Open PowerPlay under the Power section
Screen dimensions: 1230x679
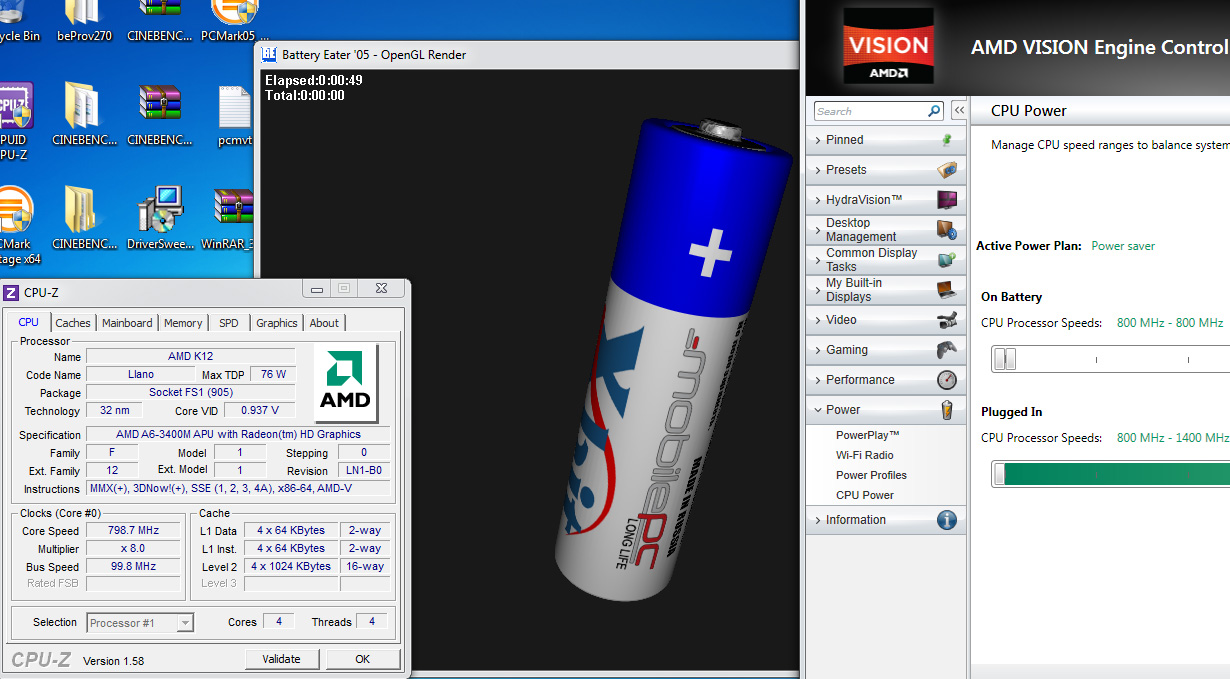tap(868, 435)
